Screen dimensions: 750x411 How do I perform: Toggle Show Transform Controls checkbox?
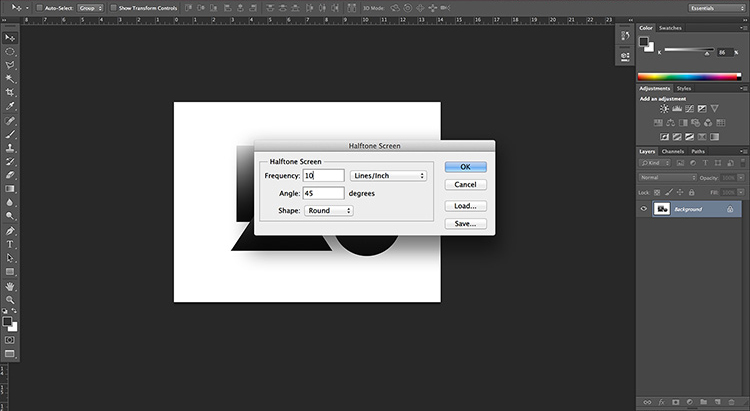(113, 8)
